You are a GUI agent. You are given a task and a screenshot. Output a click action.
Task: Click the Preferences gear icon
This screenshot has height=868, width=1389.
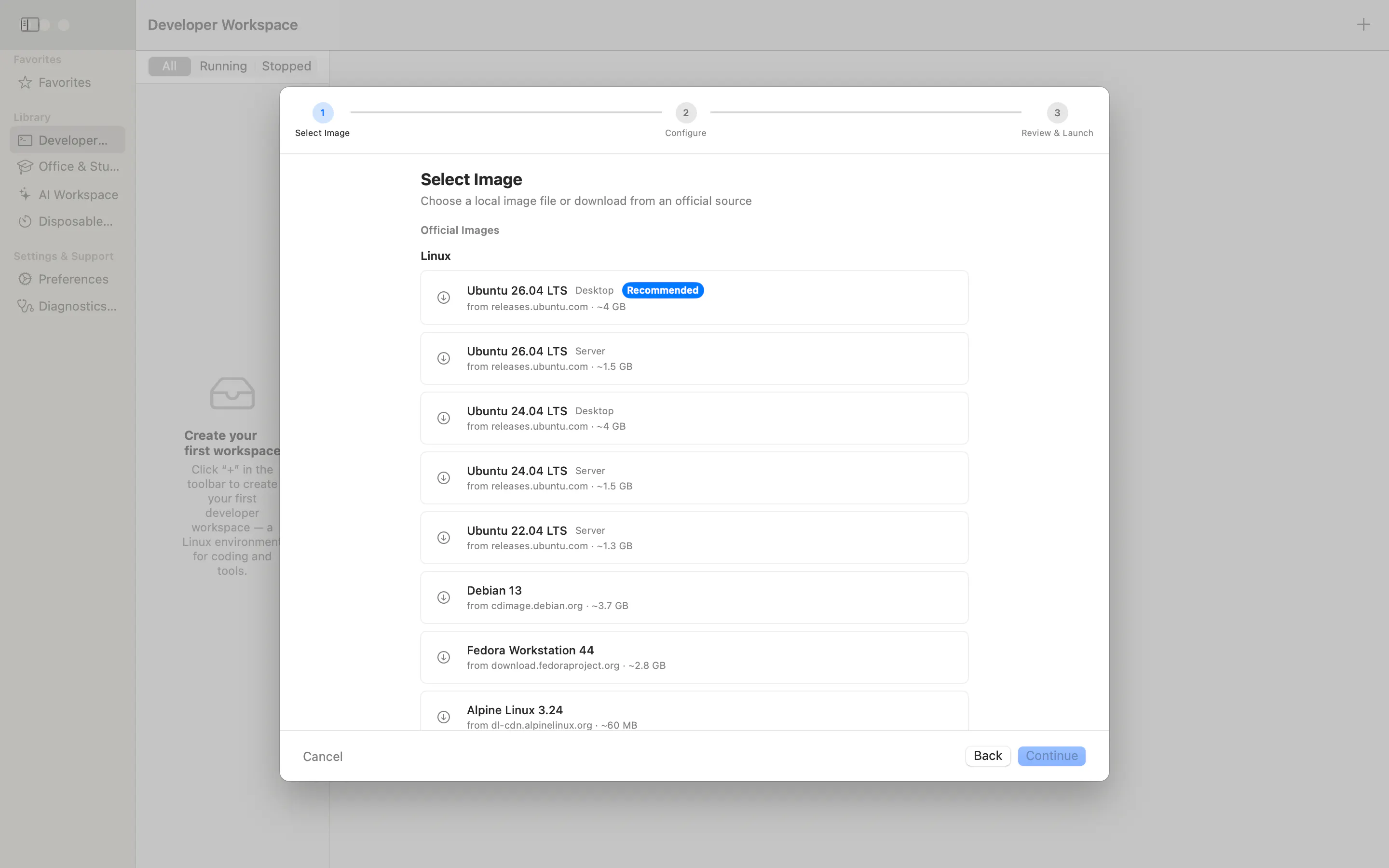[x=25, y=279]
